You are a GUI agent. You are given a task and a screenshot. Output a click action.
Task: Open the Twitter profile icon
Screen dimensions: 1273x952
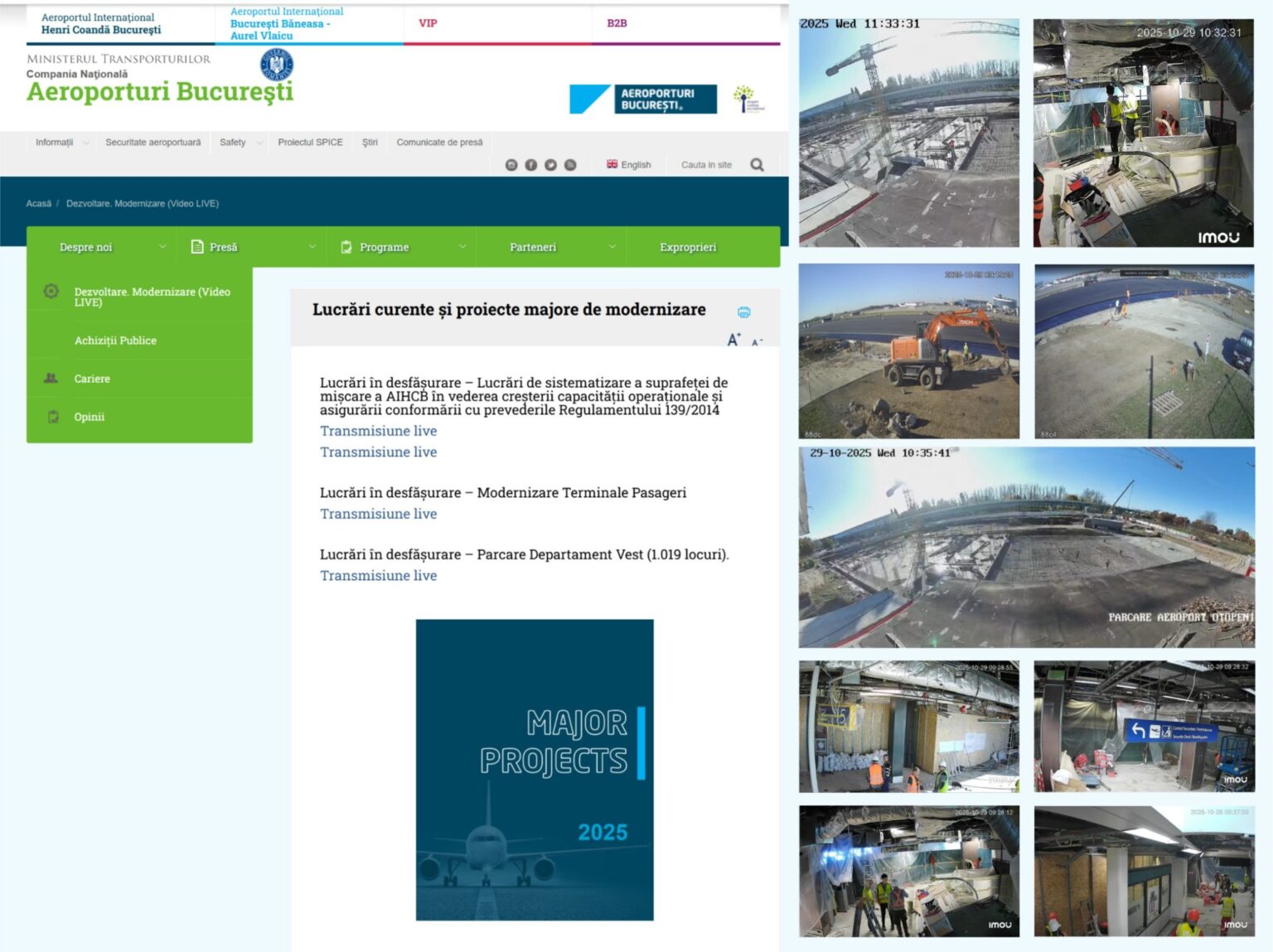click(550, 163)
